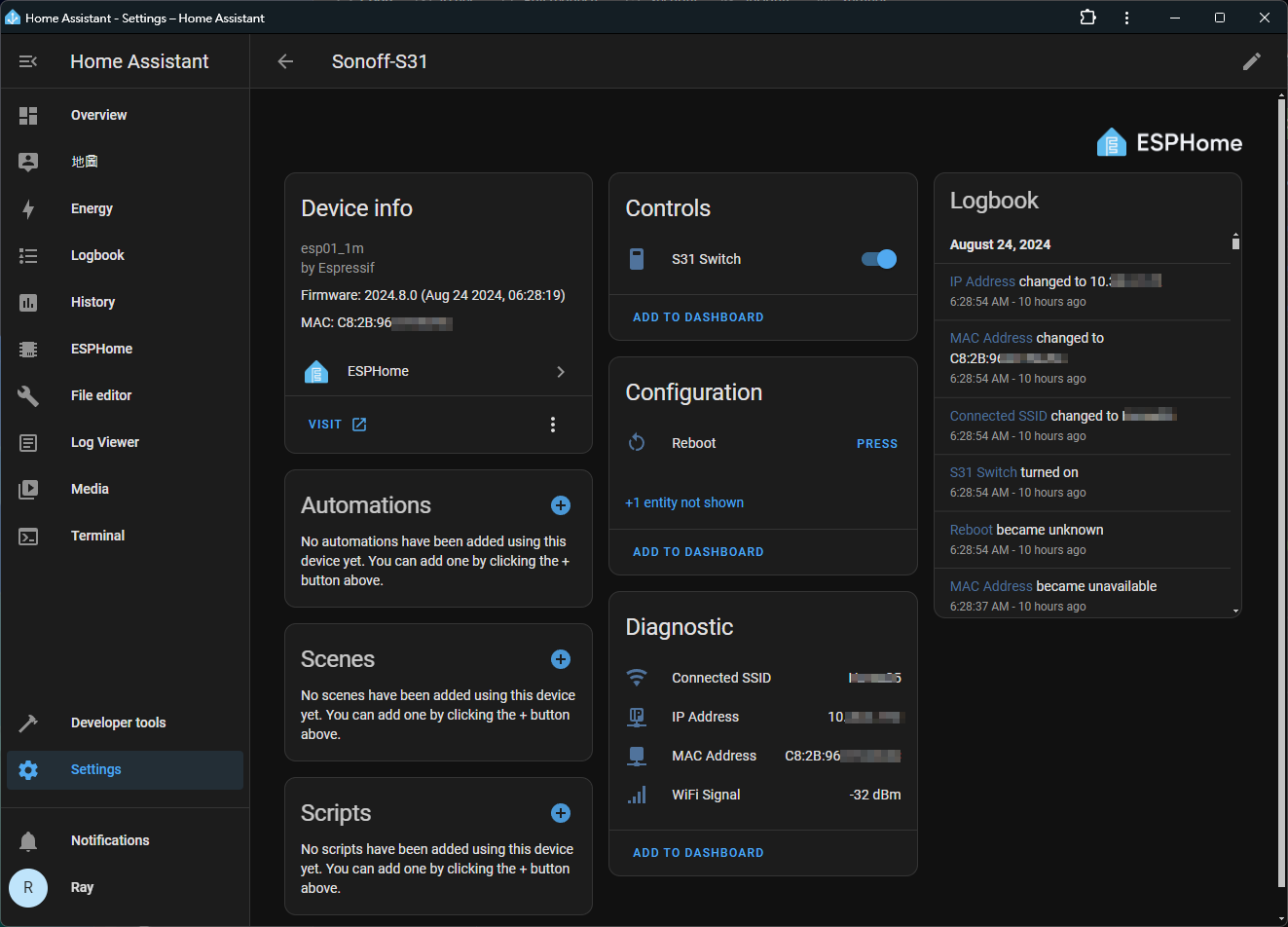The image size is (1288, 927).
Task: Click the VISIT device link
Action: click(337, 425)
